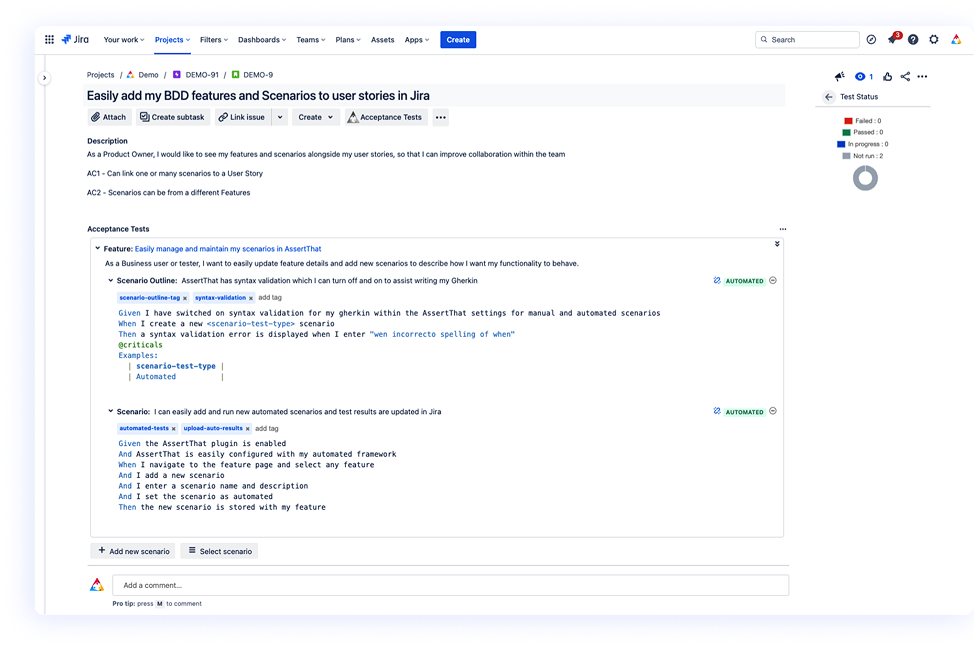Open the Give feedback megaphone icon
Screen dimensions: 974x649
pyautogui.click(x=838, y=76)
